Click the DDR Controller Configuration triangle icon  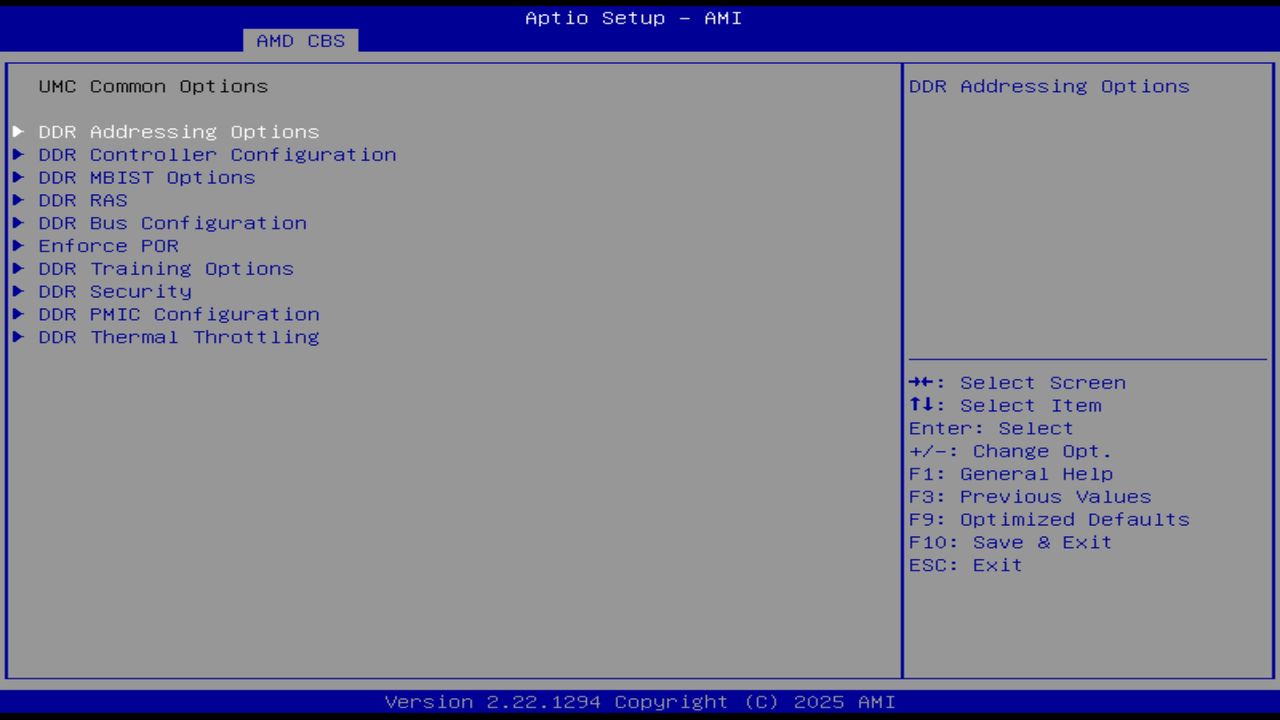19,154
